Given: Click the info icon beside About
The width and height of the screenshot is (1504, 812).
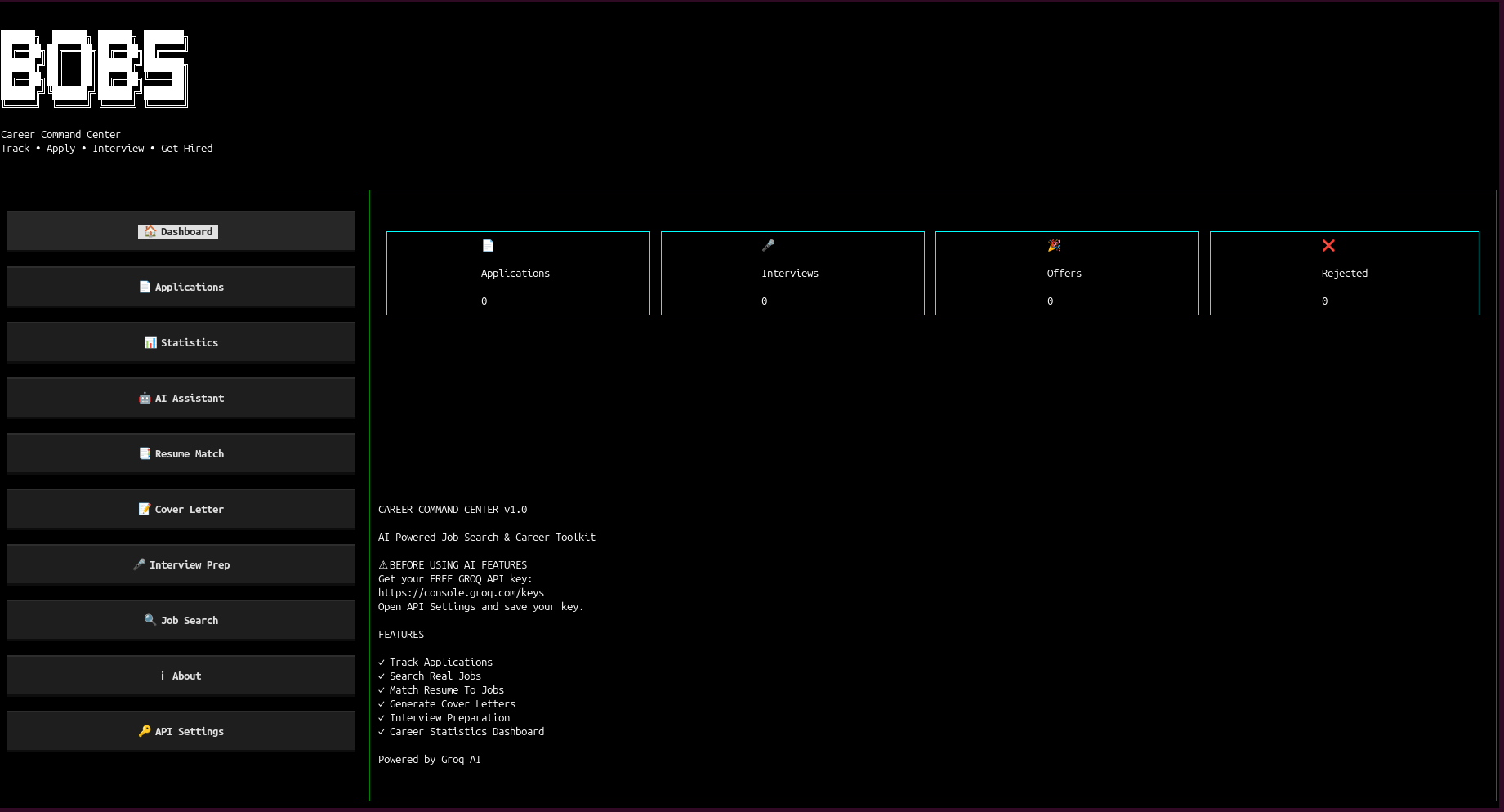Looking at the screenshot, I should (x=163, y=676).
